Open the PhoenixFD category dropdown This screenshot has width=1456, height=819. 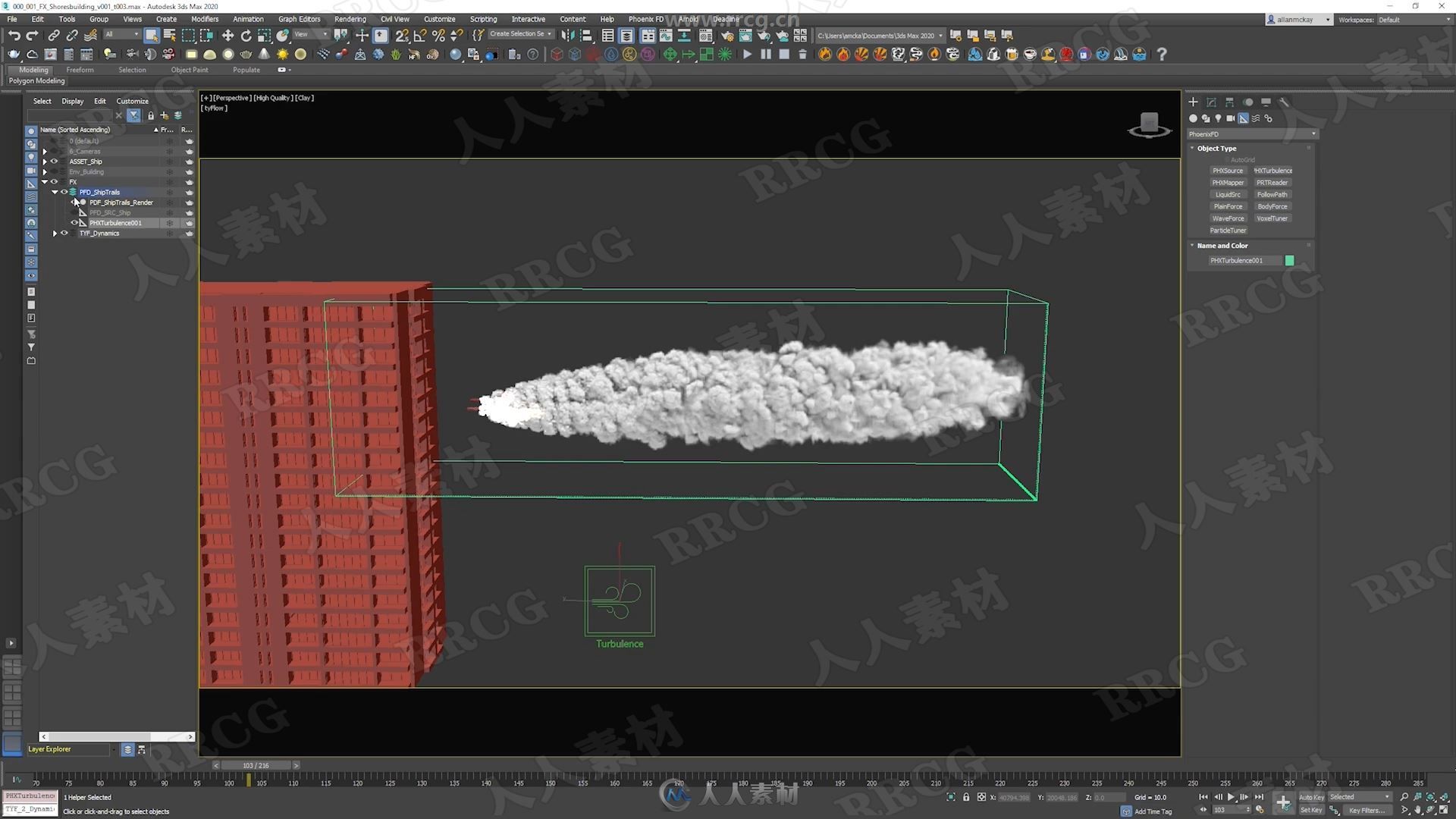[1252, 134]
